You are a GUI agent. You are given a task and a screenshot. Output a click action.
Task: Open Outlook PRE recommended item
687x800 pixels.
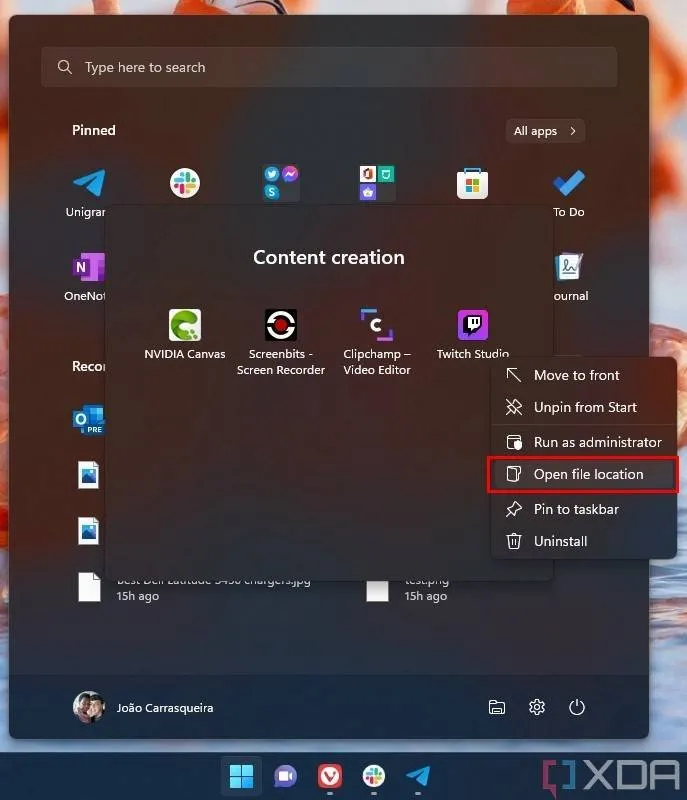pyautogui.click(x=89, y=419)
